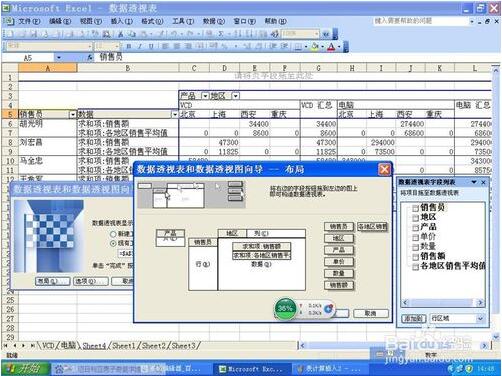Open the 销售员 filter dropdown in A5
This screenshot has height=376, width=502.
[73, 115]
